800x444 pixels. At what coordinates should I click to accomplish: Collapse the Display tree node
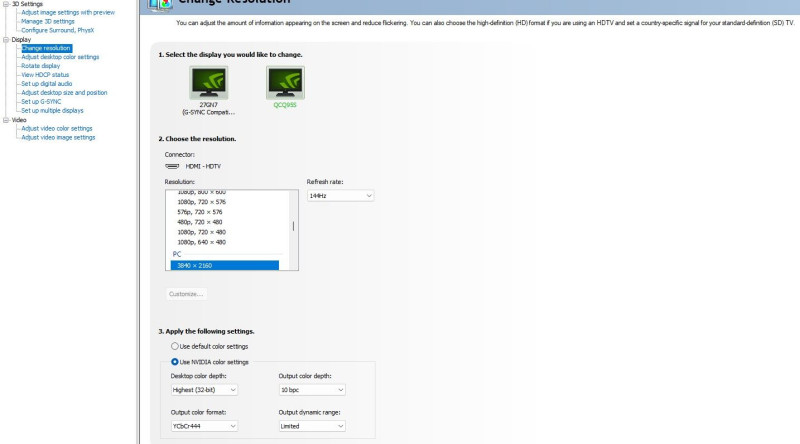6,39
